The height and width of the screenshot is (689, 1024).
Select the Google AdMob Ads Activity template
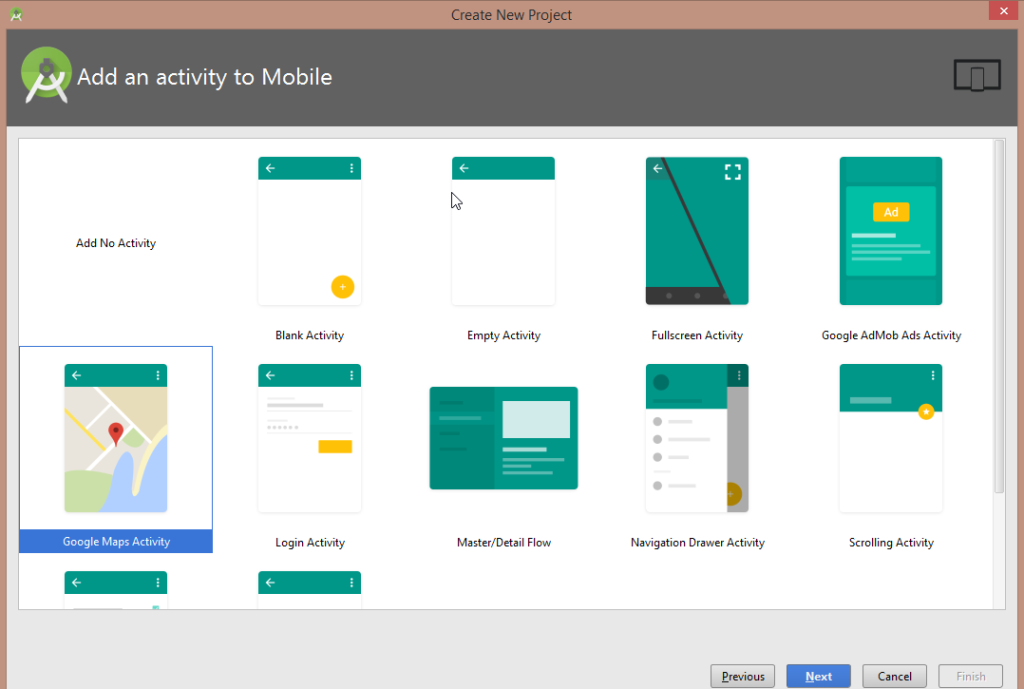(890, 230)
